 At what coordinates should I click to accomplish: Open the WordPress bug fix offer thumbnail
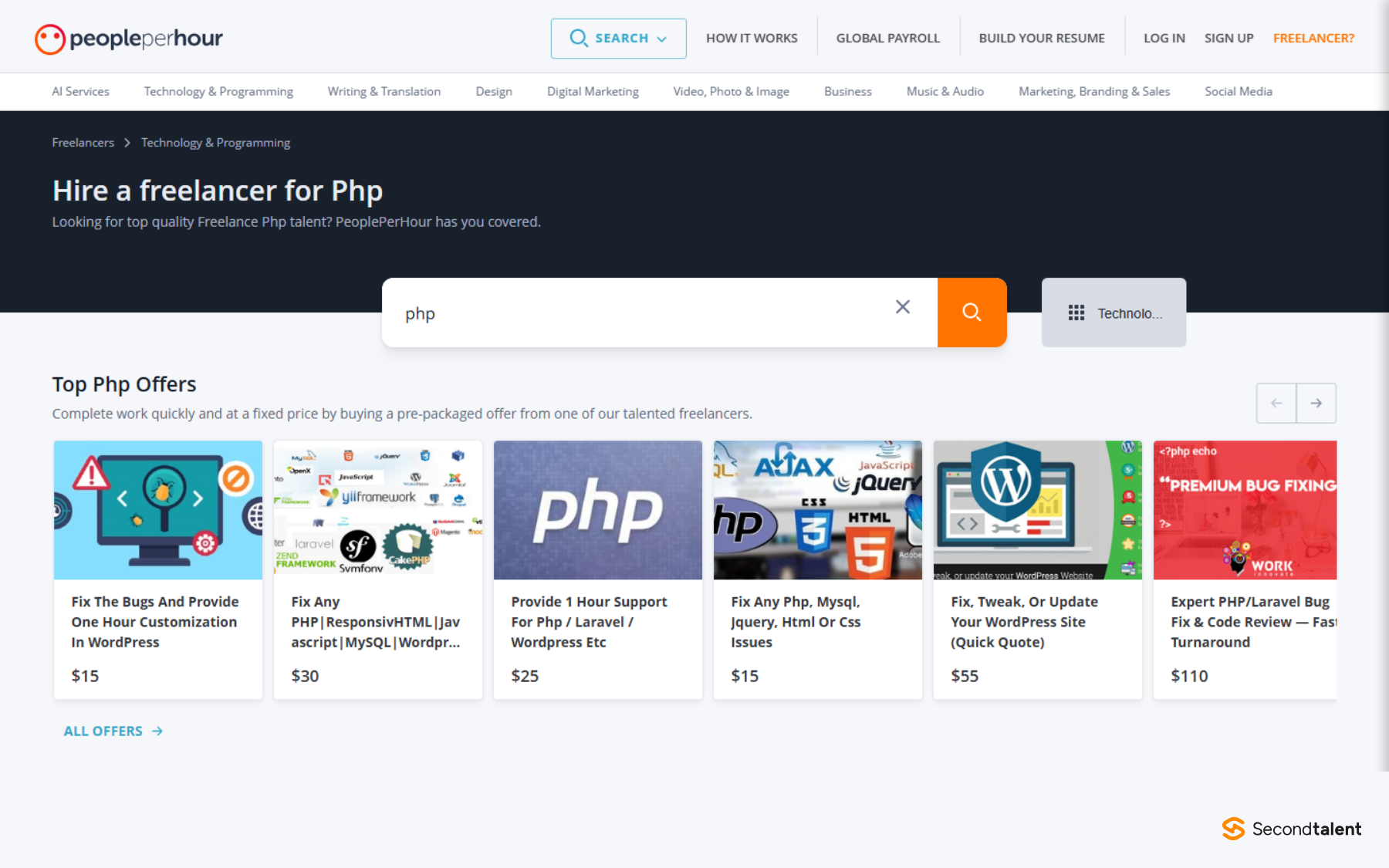[158, 510]
